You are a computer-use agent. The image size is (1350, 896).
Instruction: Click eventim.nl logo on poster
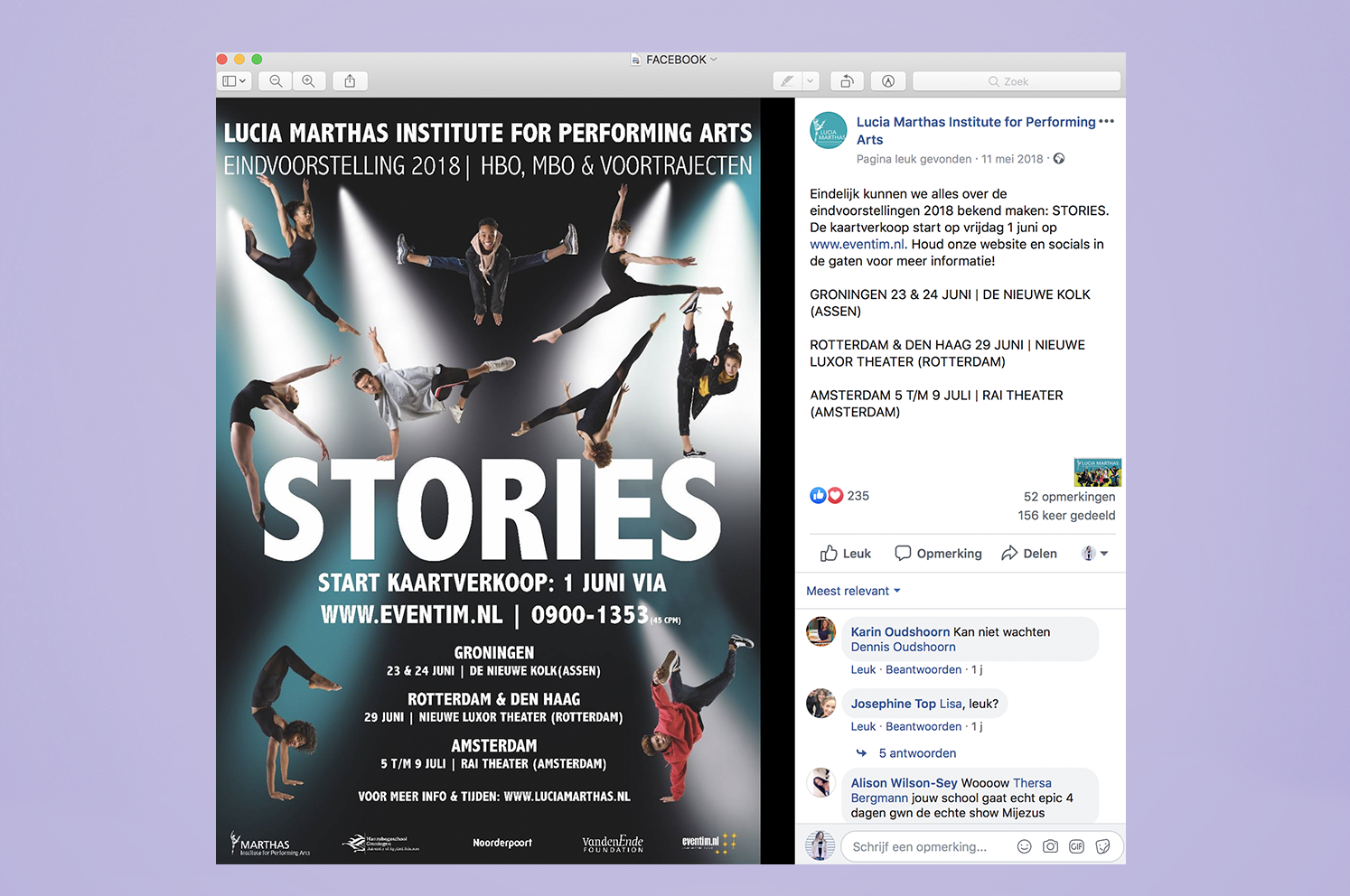pos(709,843)
